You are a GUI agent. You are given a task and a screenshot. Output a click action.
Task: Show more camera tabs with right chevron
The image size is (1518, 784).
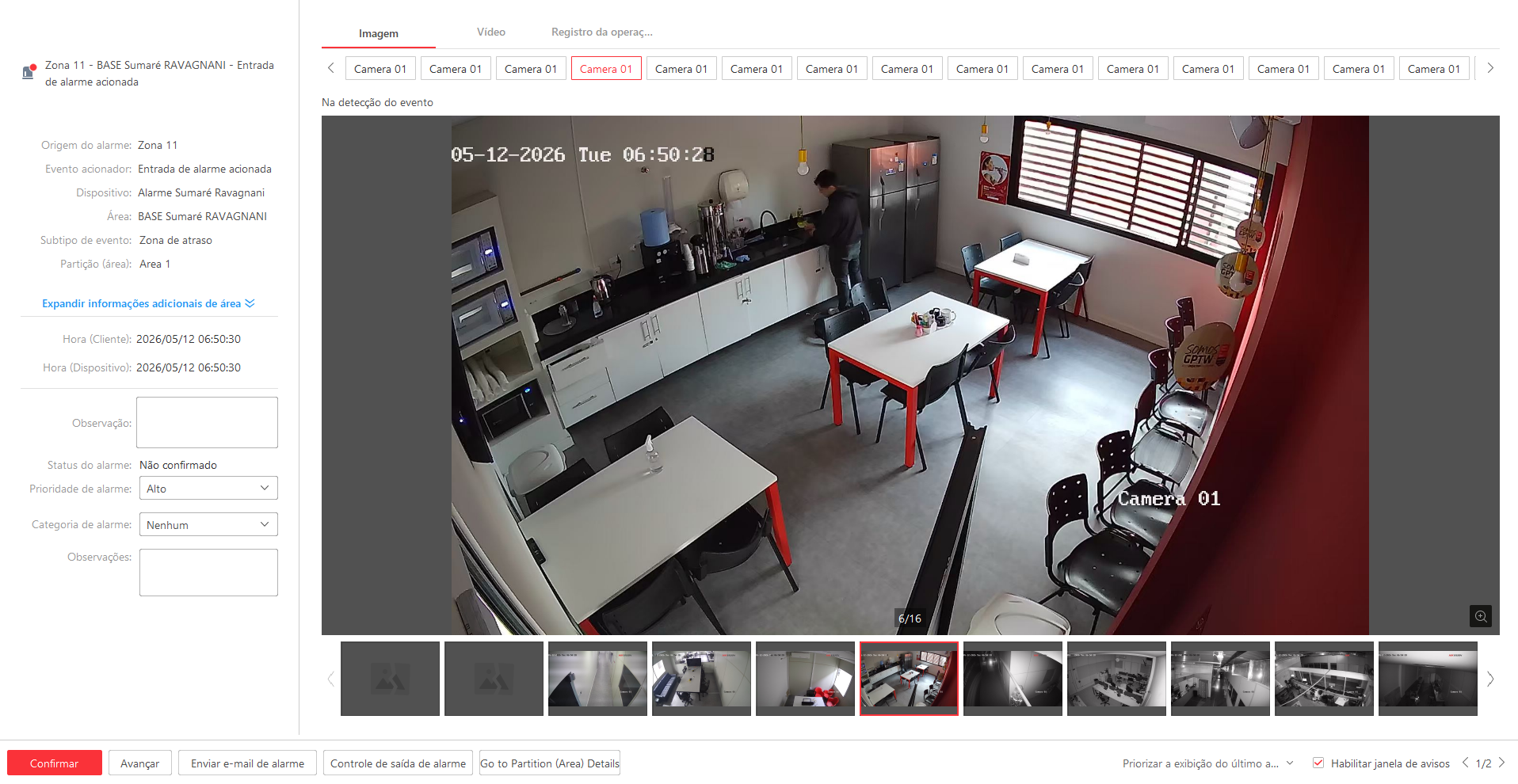click(x=1490, y=68)
